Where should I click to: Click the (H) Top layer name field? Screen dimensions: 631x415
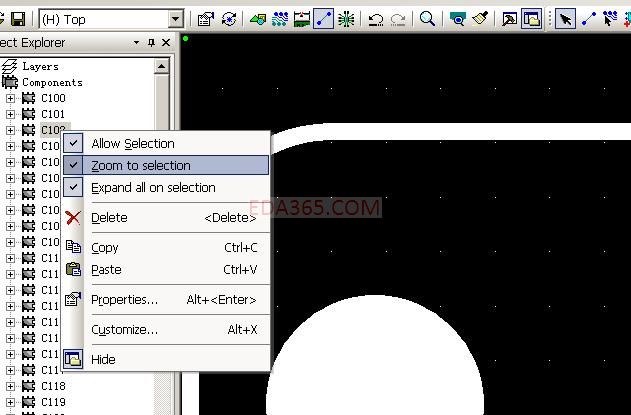103,19
